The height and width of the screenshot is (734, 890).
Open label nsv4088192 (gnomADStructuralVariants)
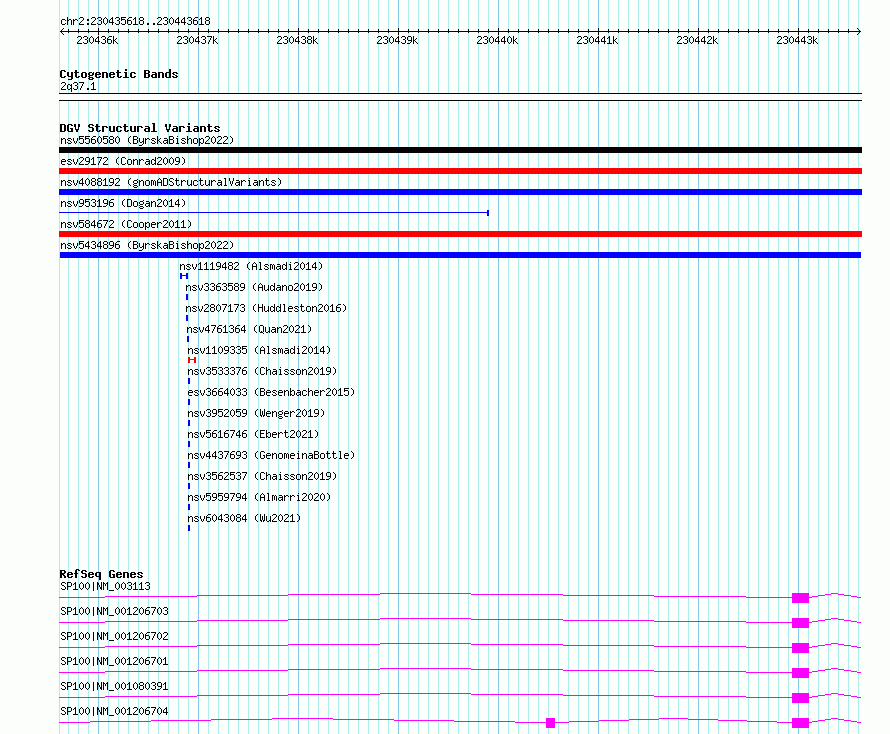pos(171,182)
